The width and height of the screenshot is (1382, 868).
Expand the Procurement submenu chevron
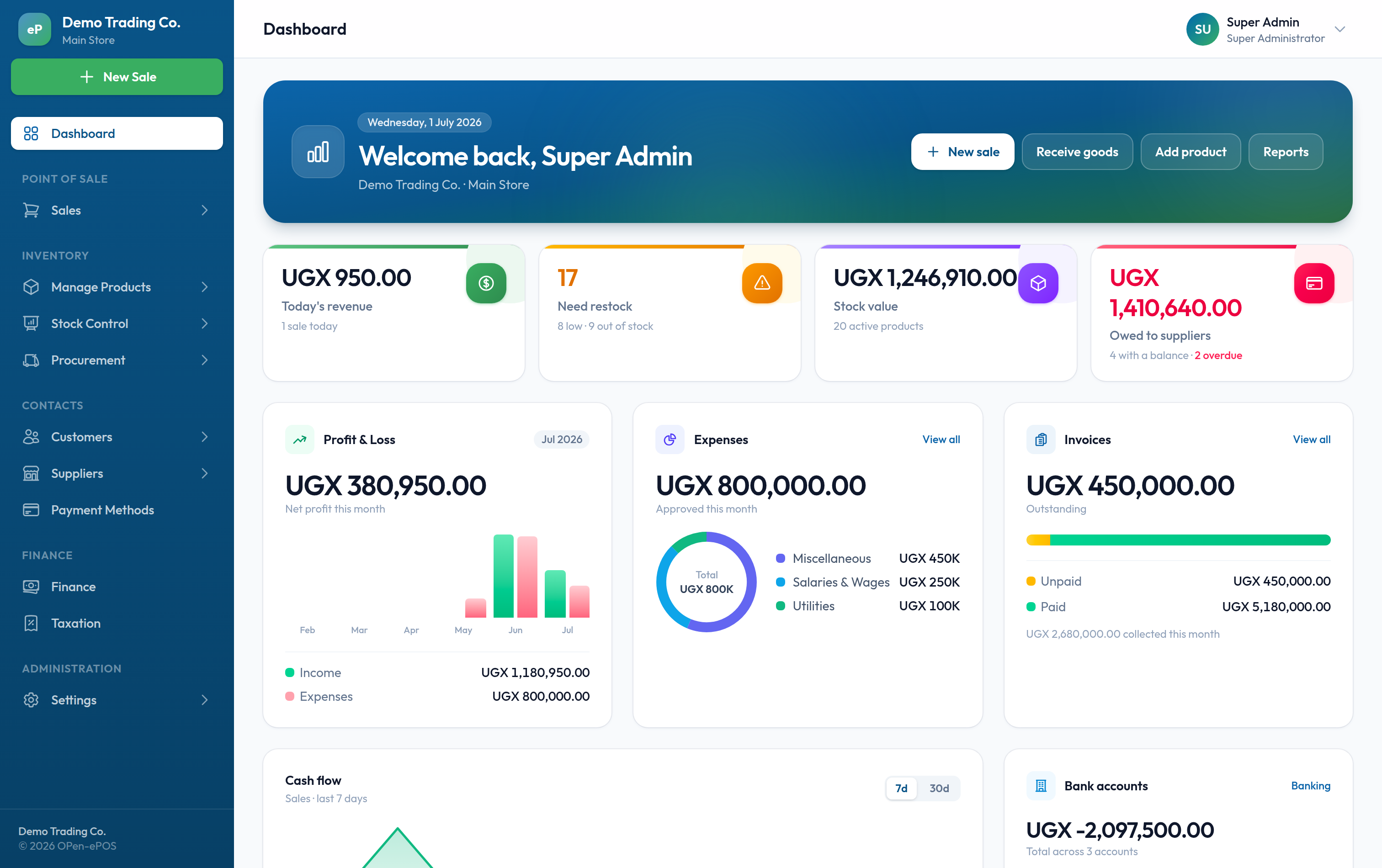[205, 360]
